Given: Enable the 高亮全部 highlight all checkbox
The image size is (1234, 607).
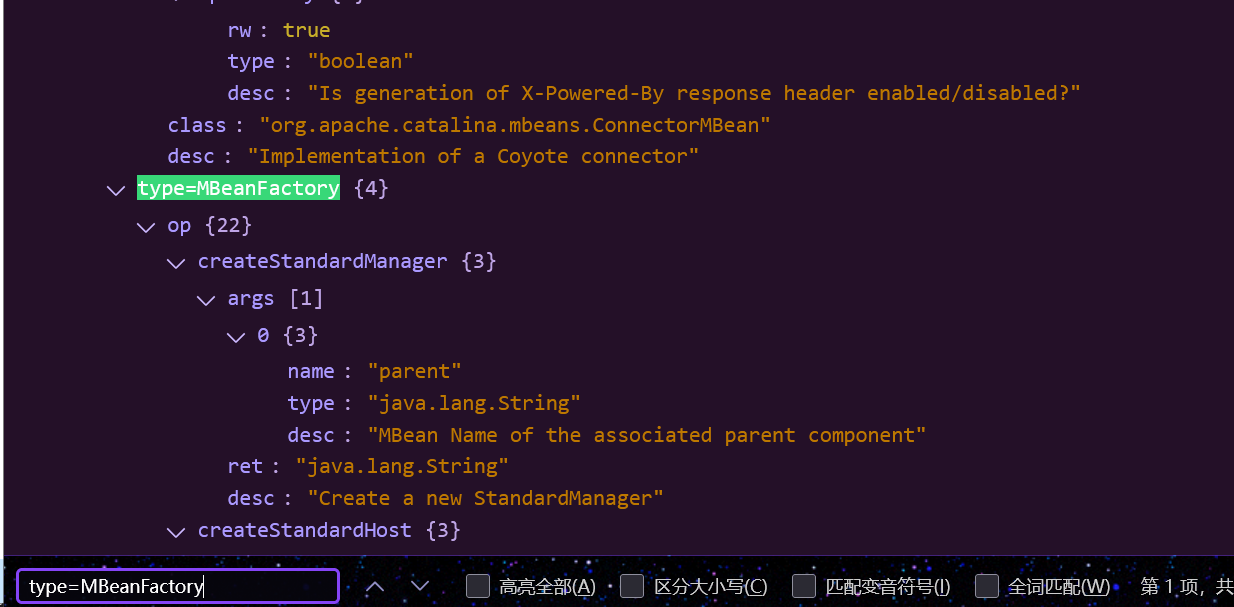Looking at the screenshot, I should tap(478, 586).
